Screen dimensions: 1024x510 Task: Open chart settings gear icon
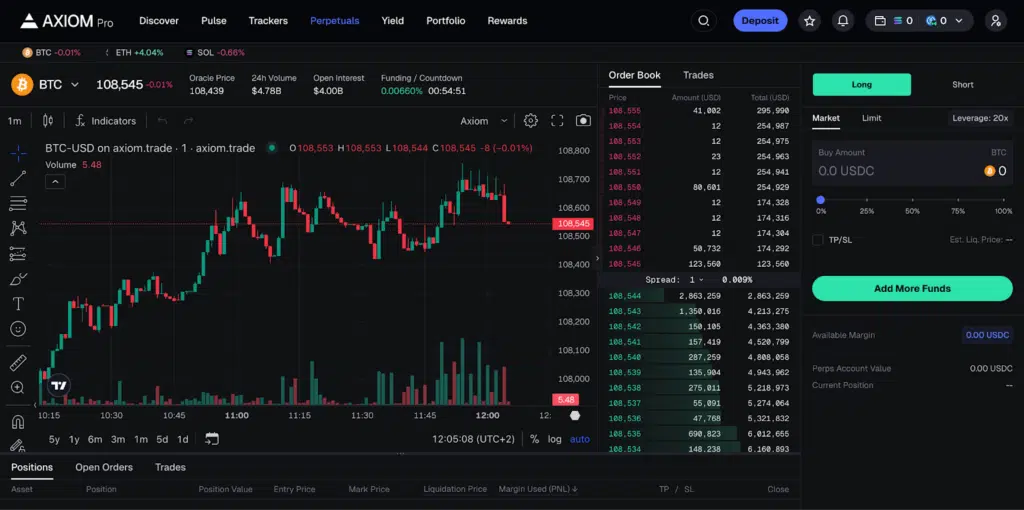[531, 121]
